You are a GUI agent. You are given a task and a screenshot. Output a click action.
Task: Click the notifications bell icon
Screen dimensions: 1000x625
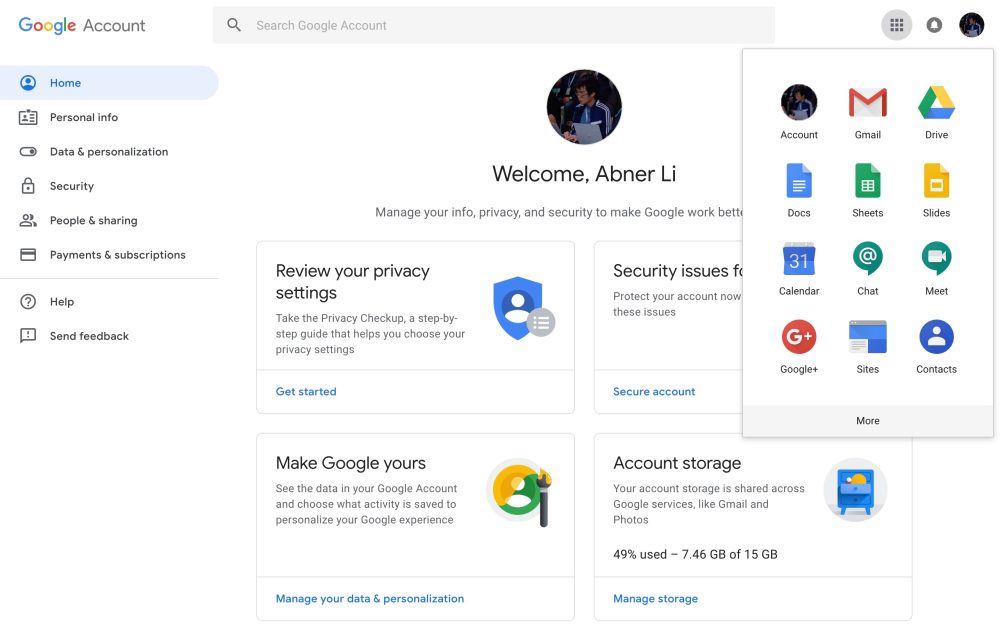tap(934, 25)
